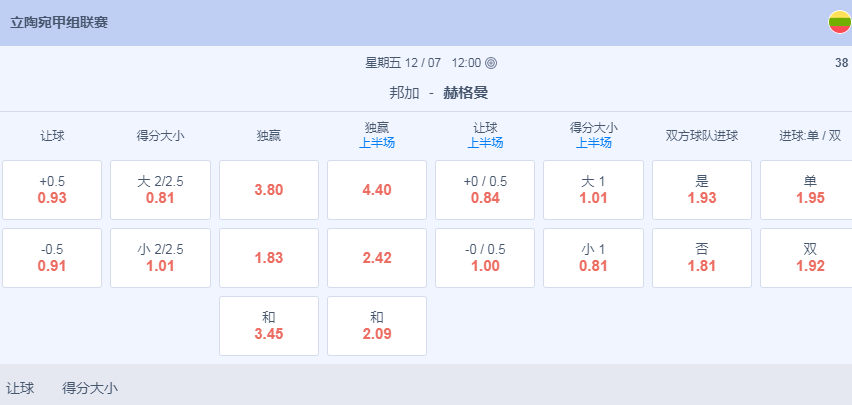The image size is (852, 405).
Task: Choose first-half draw 和 at 2.09
Action: coord(377,326)
